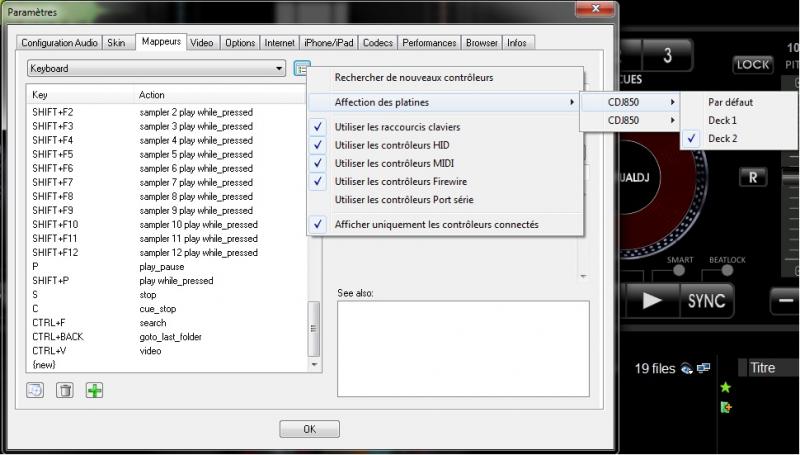Image resolution: width=800 pixels, height=455 pixels.
Task: Select the CTRL+F search row
Action: coord(167,323)
